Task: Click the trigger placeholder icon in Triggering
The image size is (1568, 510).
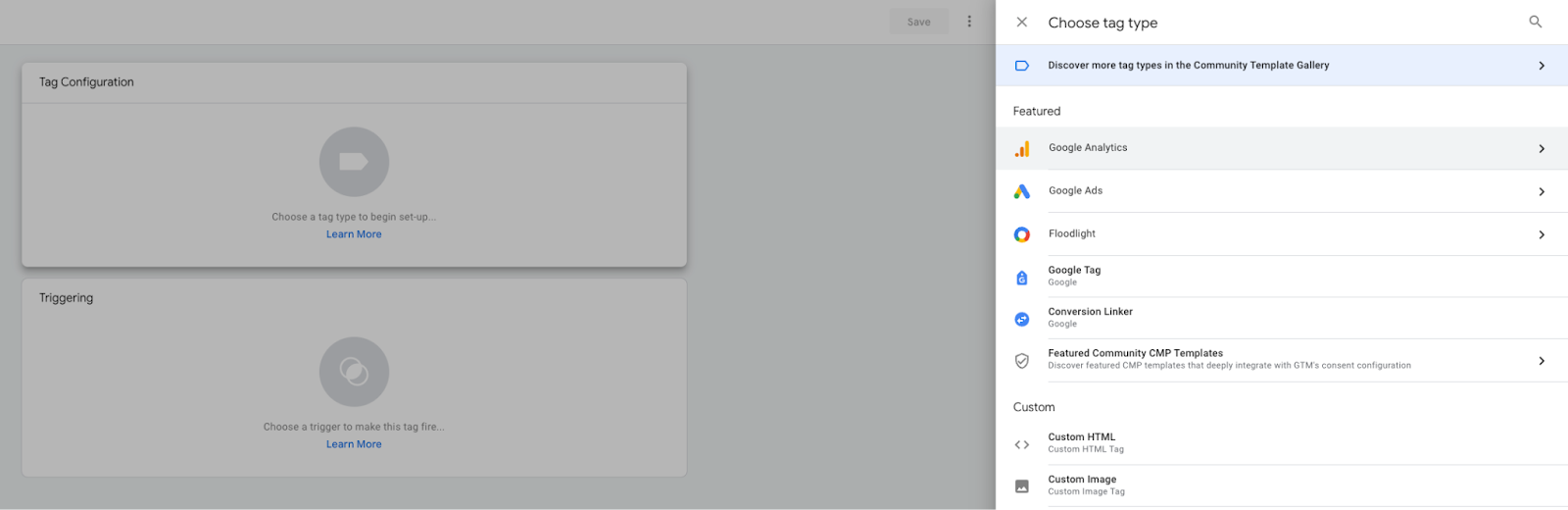Action: click(x=354, y=372)
